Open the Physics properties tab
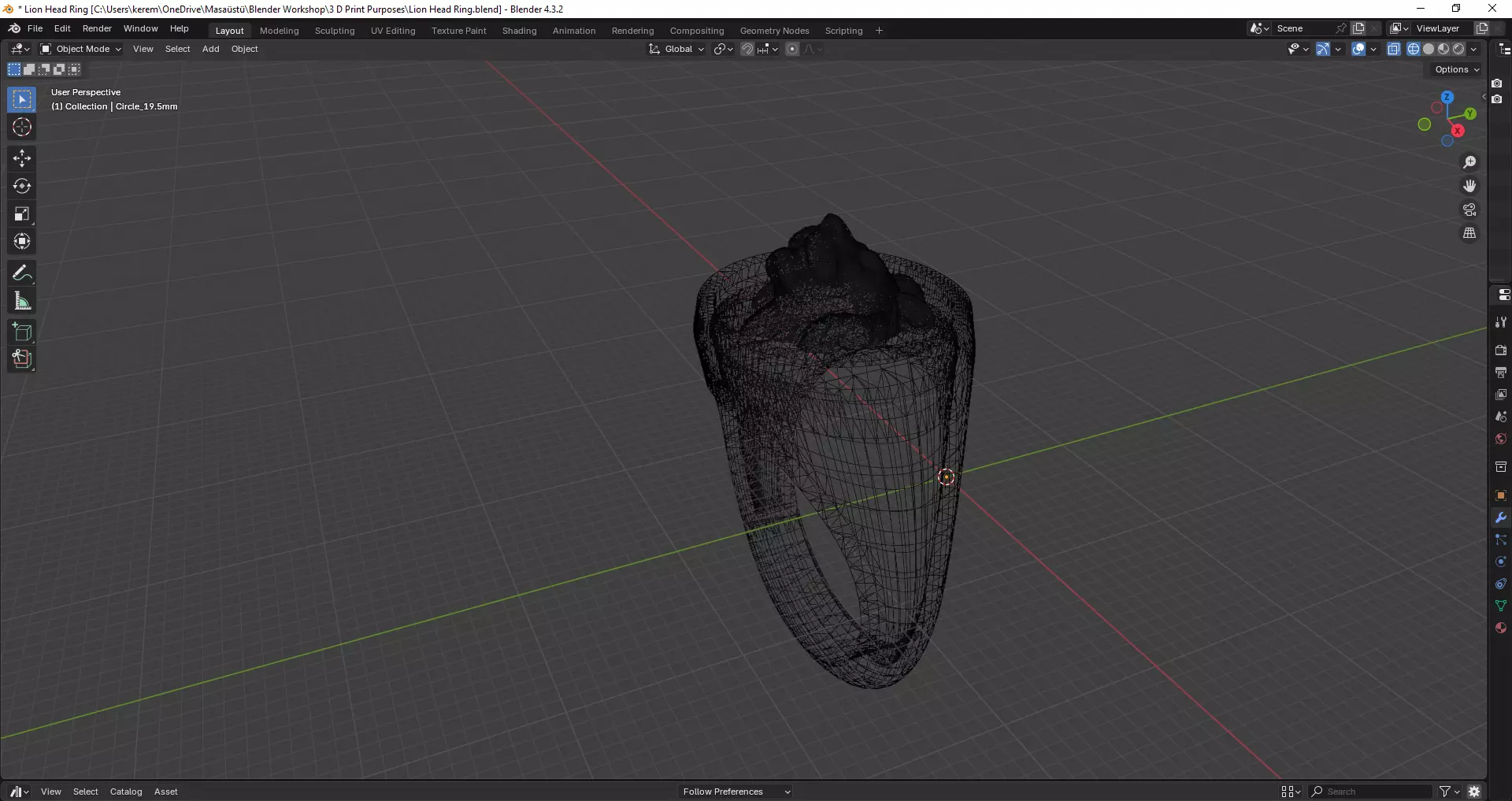The height and width of the screenshot is (801, 1512). click(1501, 562)
